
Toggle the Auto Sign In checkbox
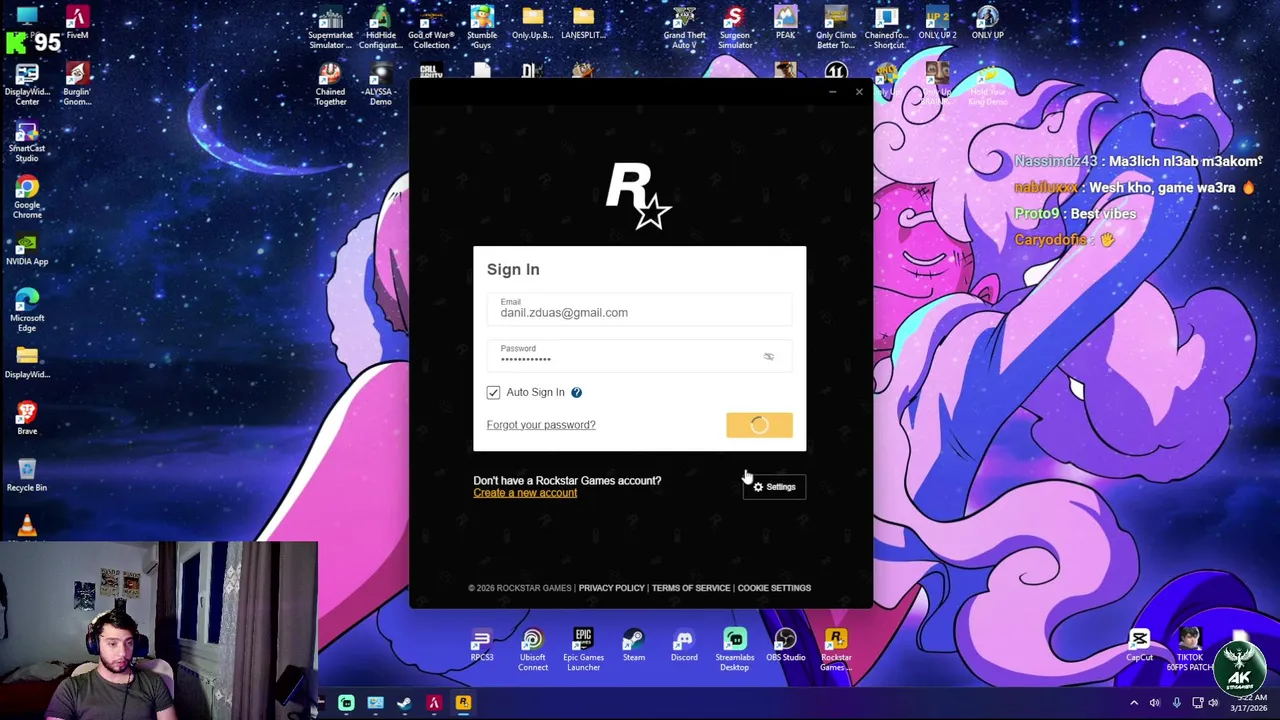pyautogui.click(x=493, y=392)
